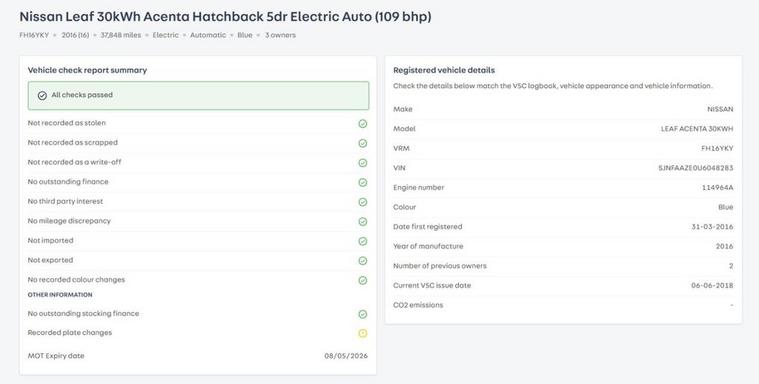Image resolution: width=759 pixels, height=384 pixels.
Task: Click the 'No outstanding finance' label
Action: coord(68,182)
